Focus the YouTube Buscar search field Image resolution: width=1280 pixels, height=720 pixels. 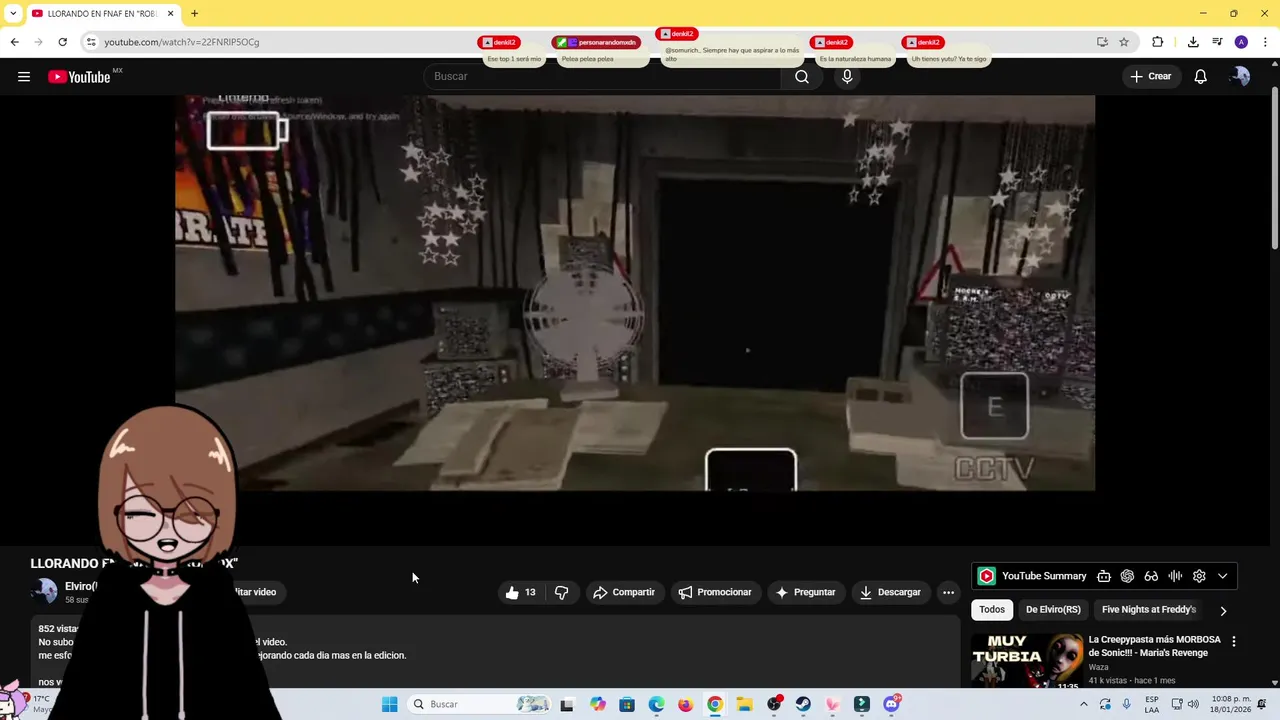pos(603,76)
